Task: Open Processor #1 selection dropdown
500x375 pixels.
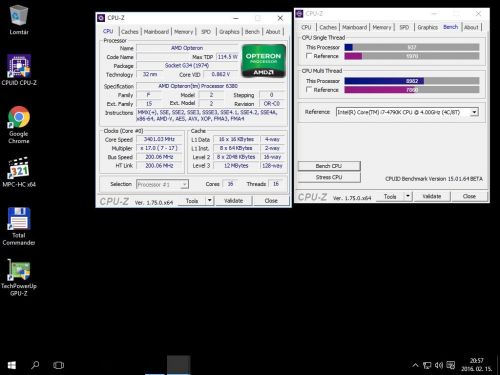Action: 162,184
